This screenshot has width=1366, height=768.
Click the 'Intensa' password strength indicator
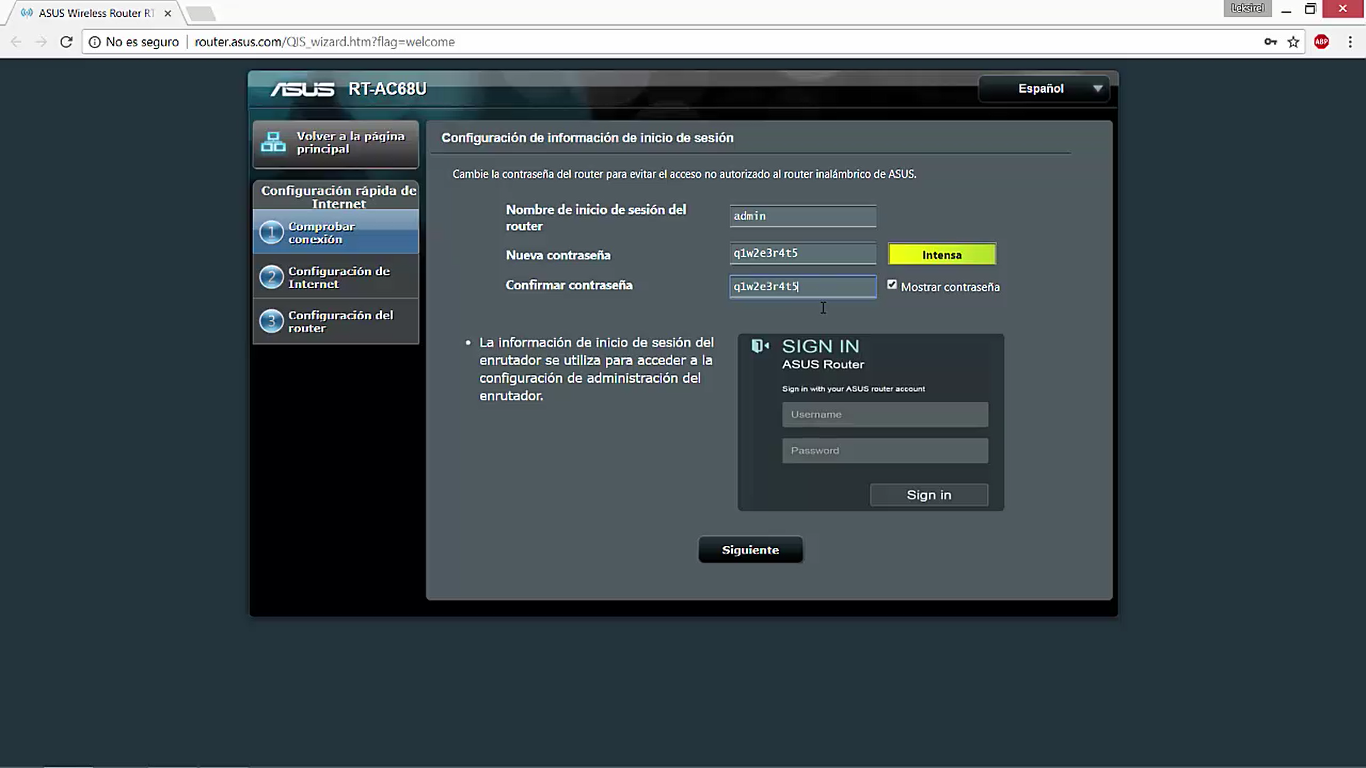(x=942, y=255)
